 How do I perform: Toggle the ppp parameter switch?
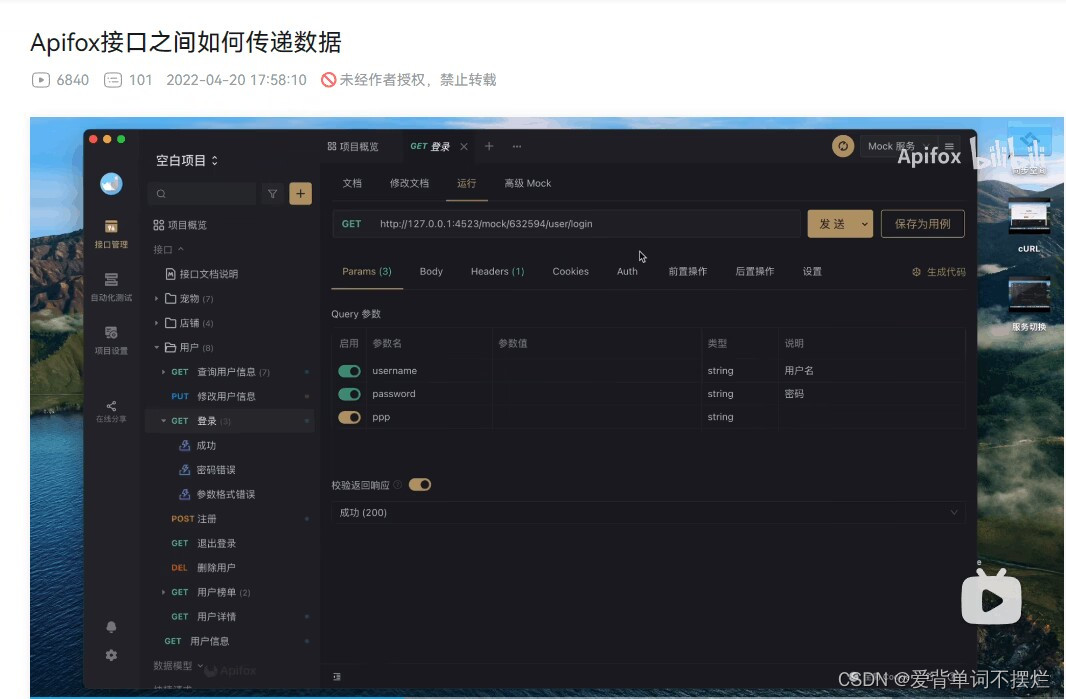click(349, 417)
